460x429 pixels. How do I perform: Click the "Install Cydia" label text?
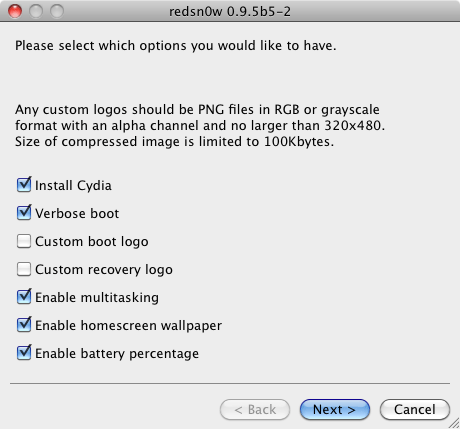click(x=73, y=186)
